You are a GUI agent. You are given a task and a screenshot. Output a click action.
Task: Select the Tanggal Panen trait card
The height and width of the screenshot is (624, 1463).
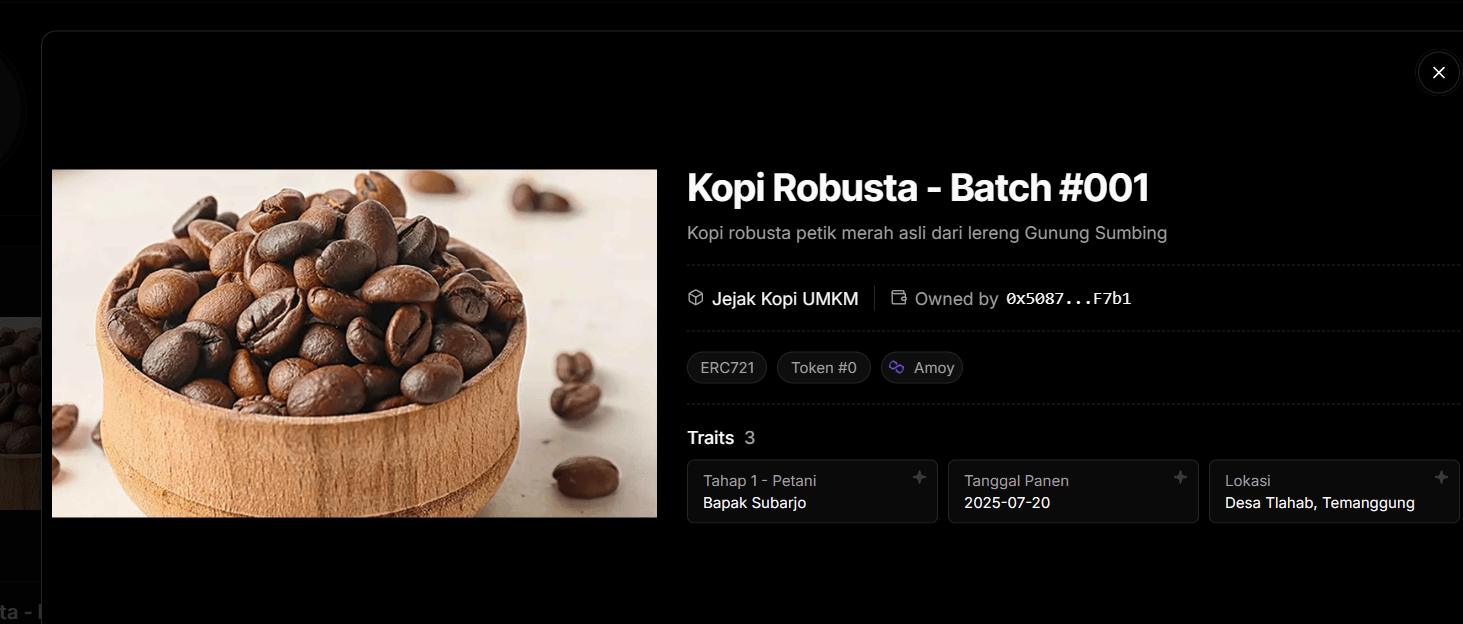1073,491
